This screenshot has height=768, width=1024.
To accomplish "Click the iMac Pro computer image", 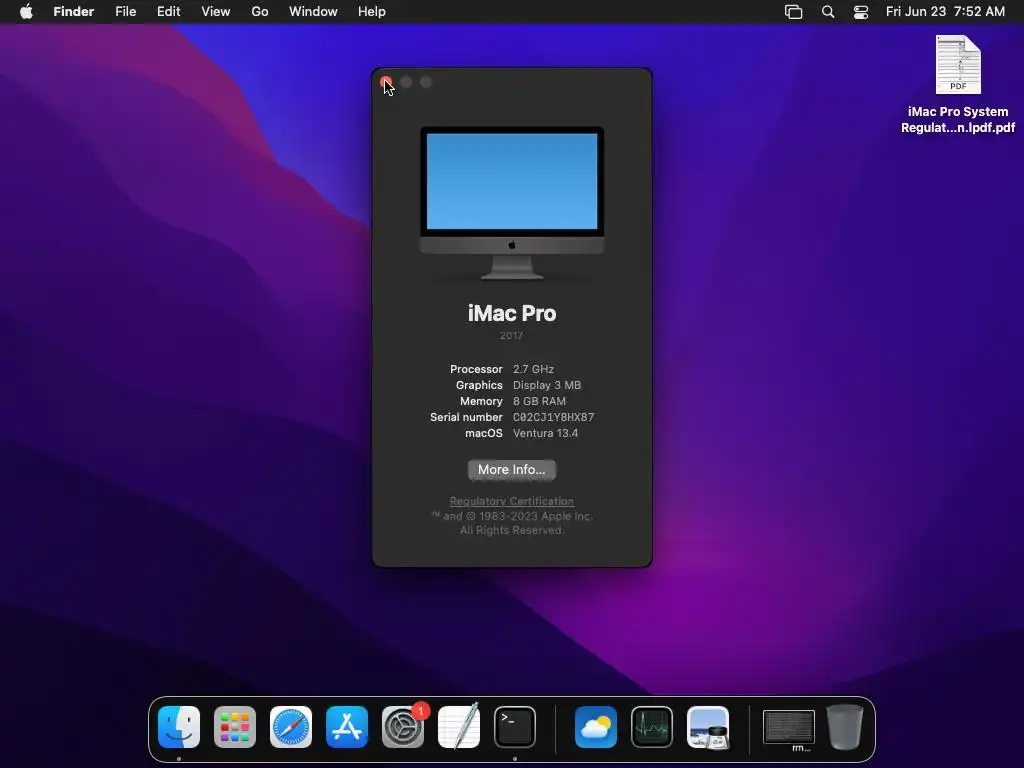I will (x=512, y=203).
